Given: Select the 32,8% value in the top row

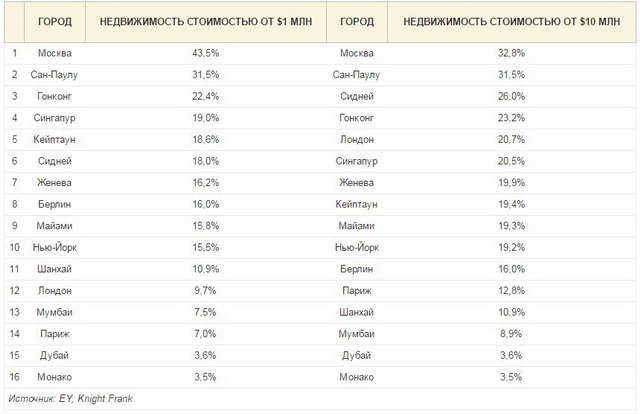Looking at the screenshot, I should pos(511,53).
